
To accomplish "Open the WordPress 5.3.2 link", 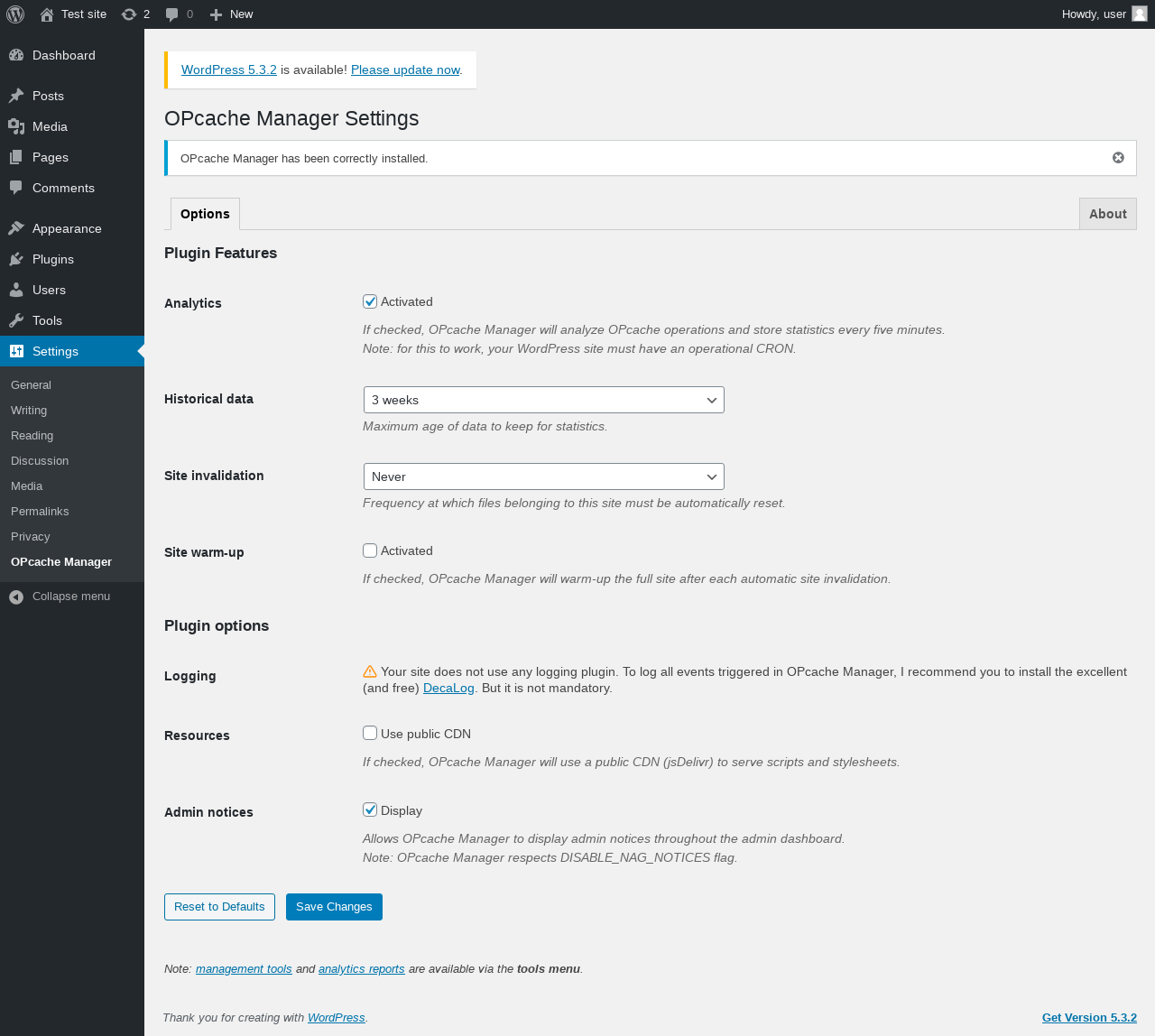I will point(229,69).
